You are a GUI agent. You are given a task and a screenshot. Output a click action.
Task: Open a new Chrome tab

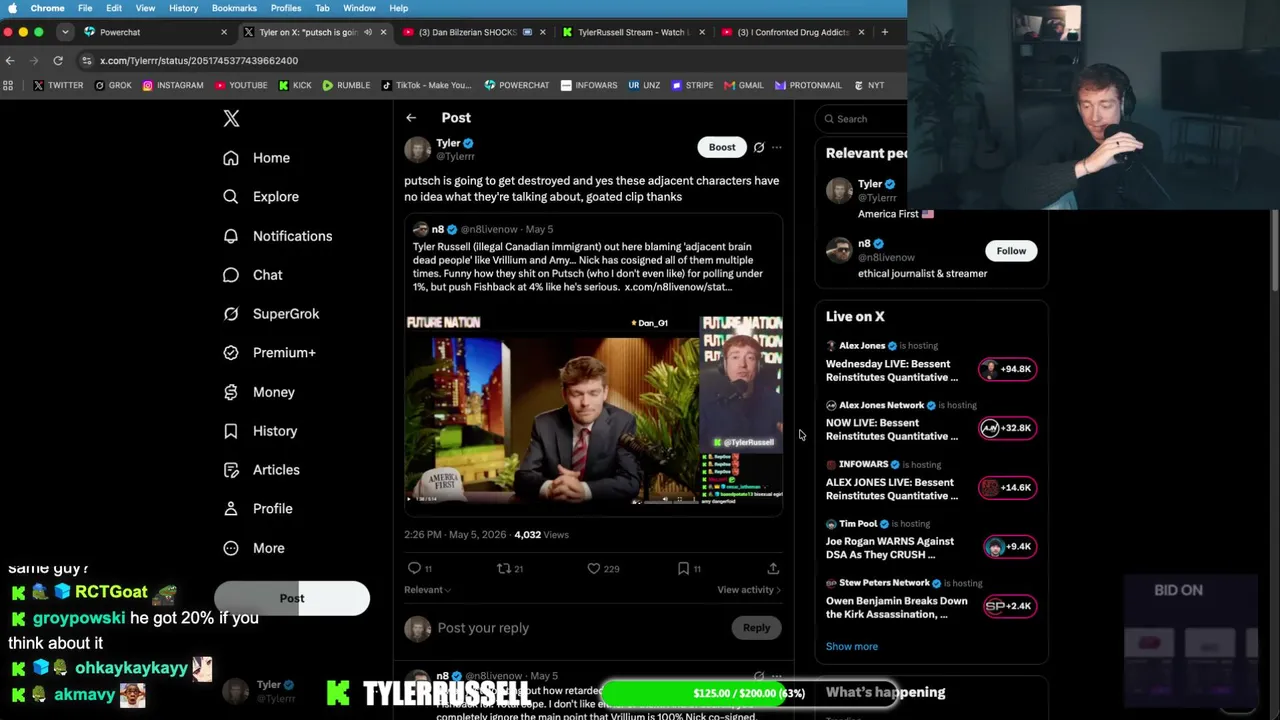point(884,32)
